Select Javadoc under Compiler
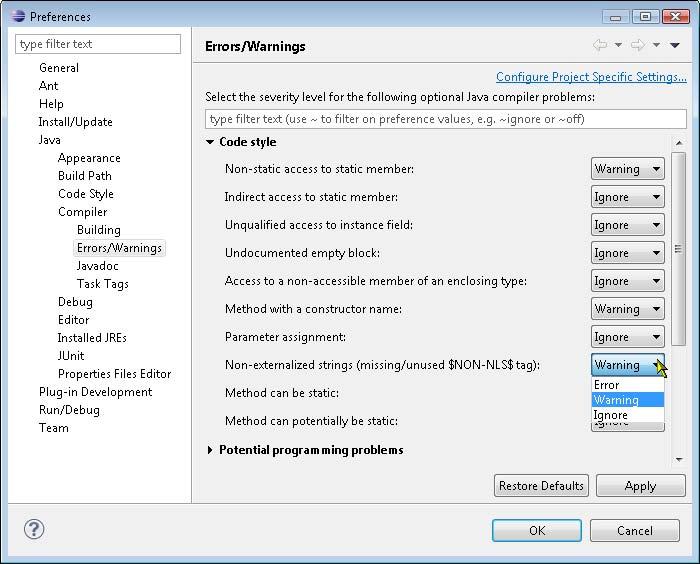Screen dimensions: 700x564 click(x=97, y=266)
